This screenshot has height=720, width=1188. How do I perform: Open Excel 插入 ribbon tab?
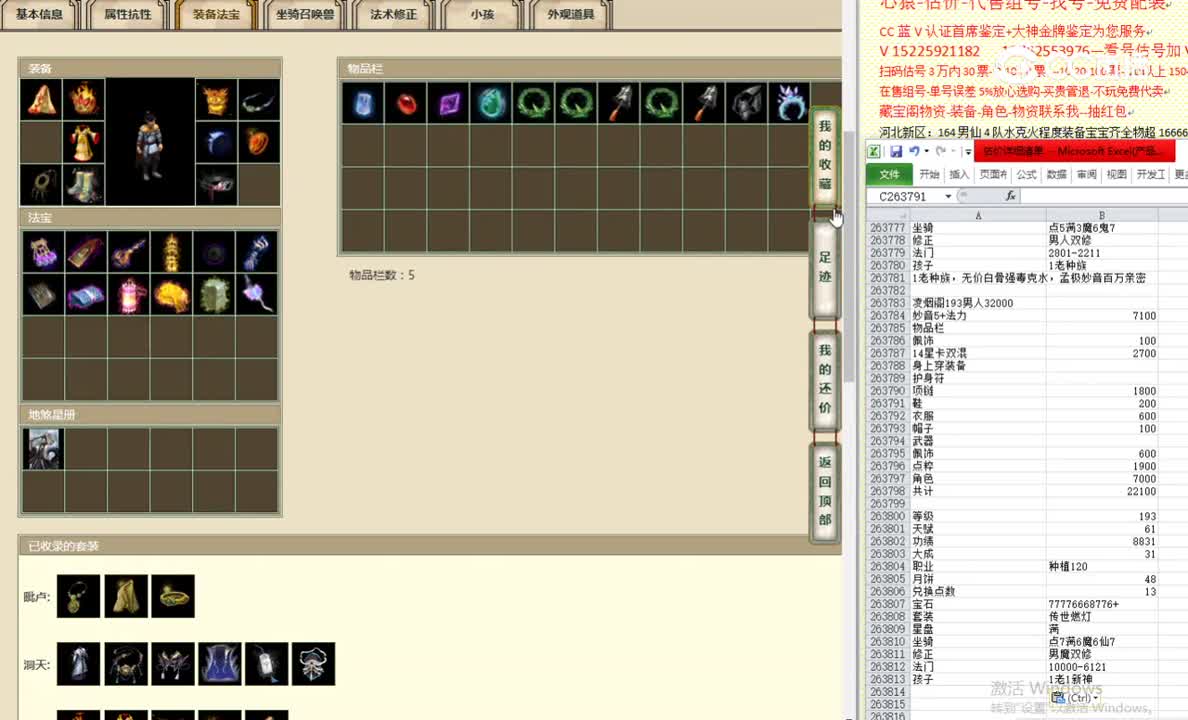coord(959,174)
